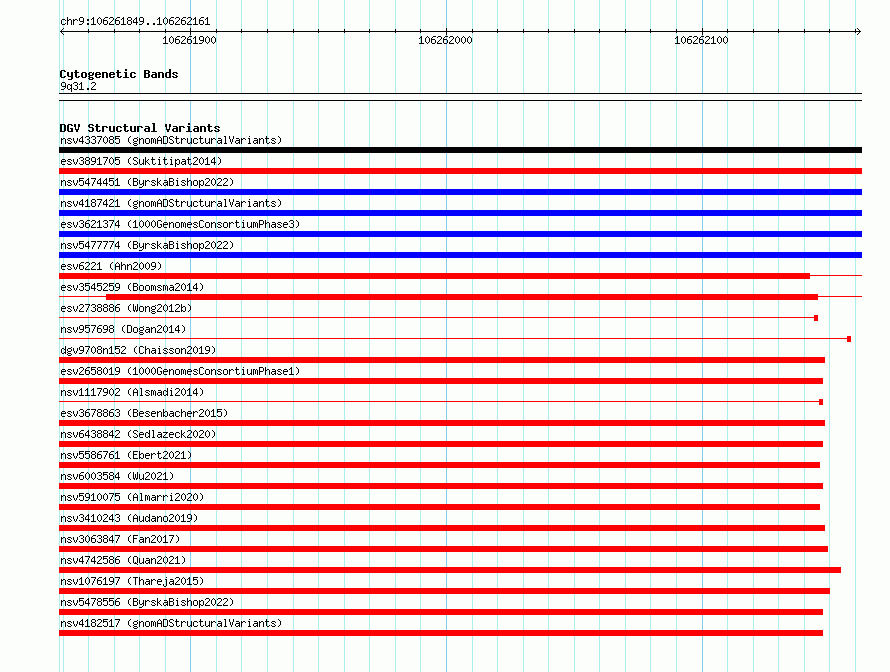The image size is (890, 672).
Task: Open variant esv2658019 1000GenomesConsortiumPhase1 label
Action: (x=180, y=371)
